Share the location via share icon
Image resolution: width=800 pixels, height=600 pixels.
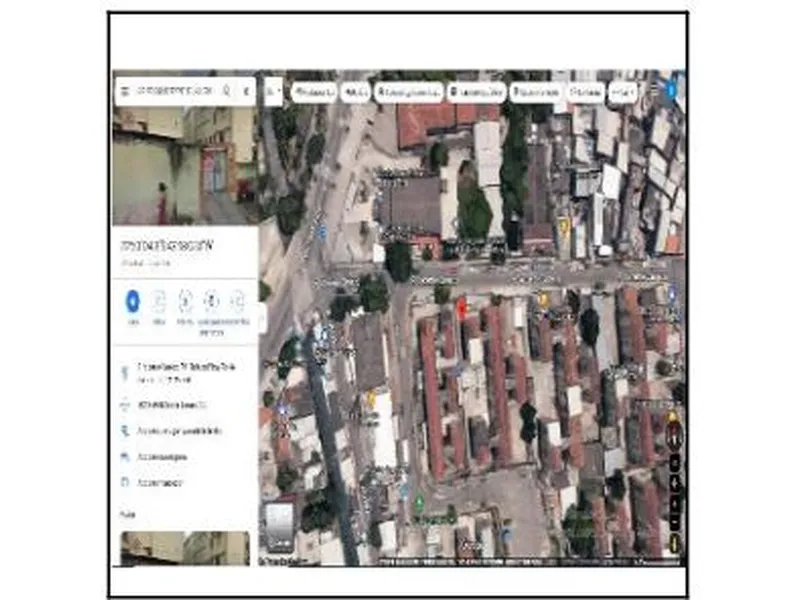[237, 300]
